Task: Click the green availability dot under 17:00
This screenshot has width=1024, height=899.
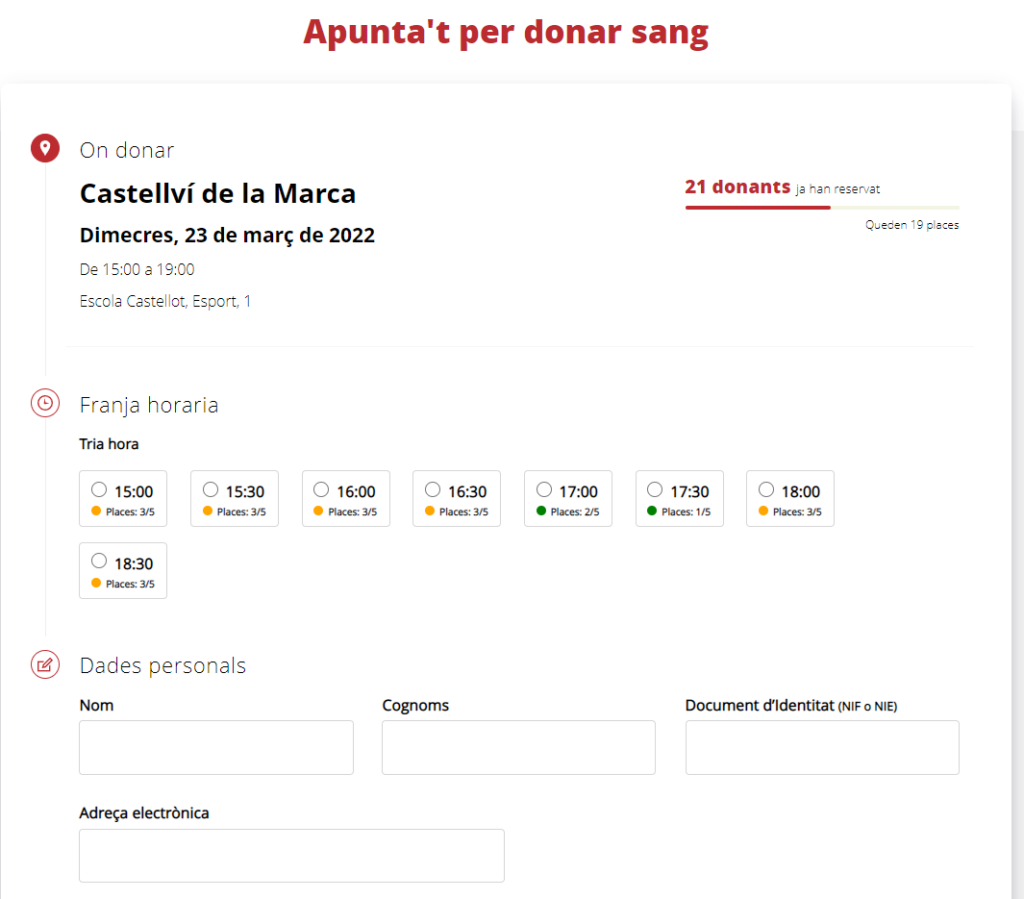Action: [541, 511]
